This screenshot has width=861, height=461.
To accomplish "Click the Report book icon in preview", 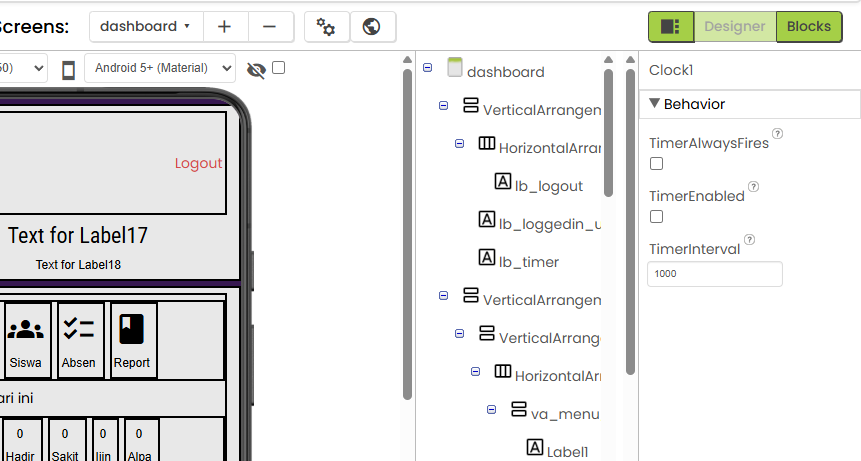I will pos(131,329).
